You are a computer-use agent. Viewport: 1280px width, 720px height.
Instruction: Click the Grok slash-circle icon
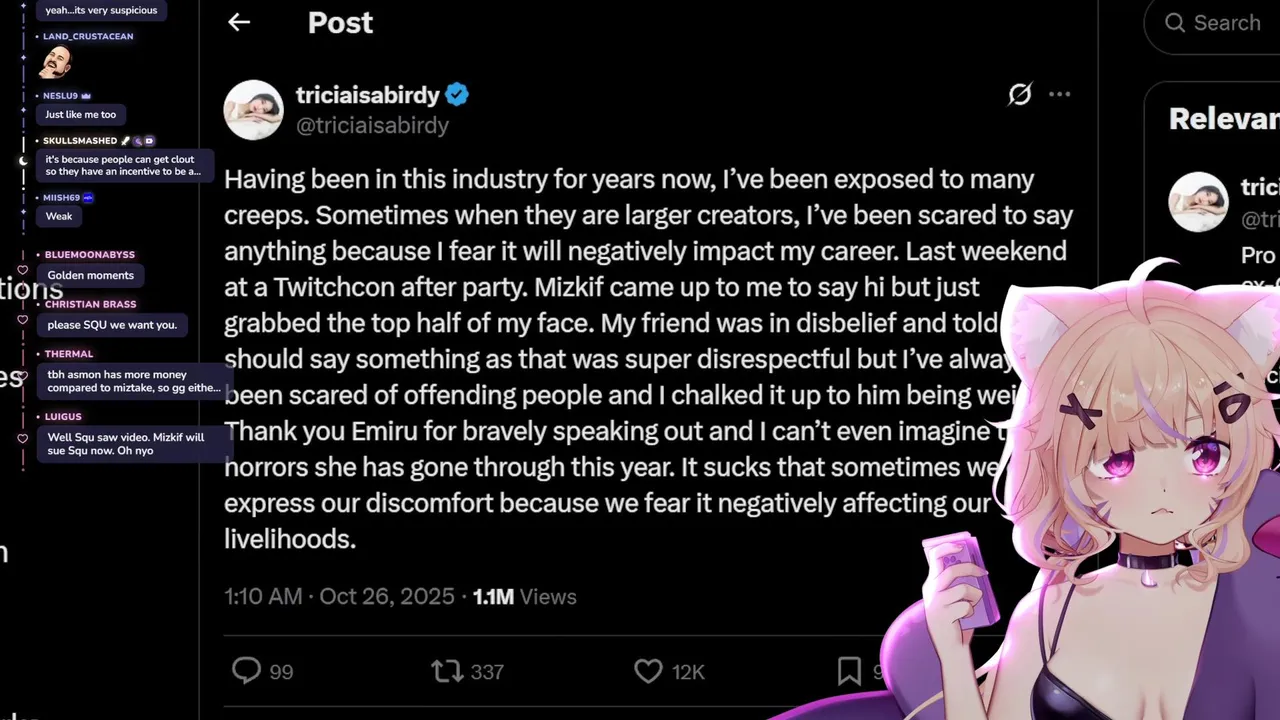click(x=1019, y=95)
